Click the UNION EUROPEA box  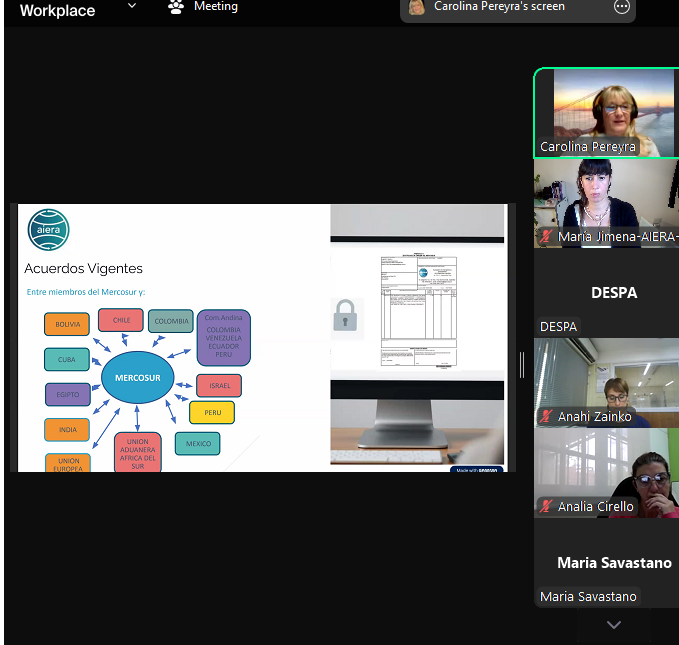68,463
